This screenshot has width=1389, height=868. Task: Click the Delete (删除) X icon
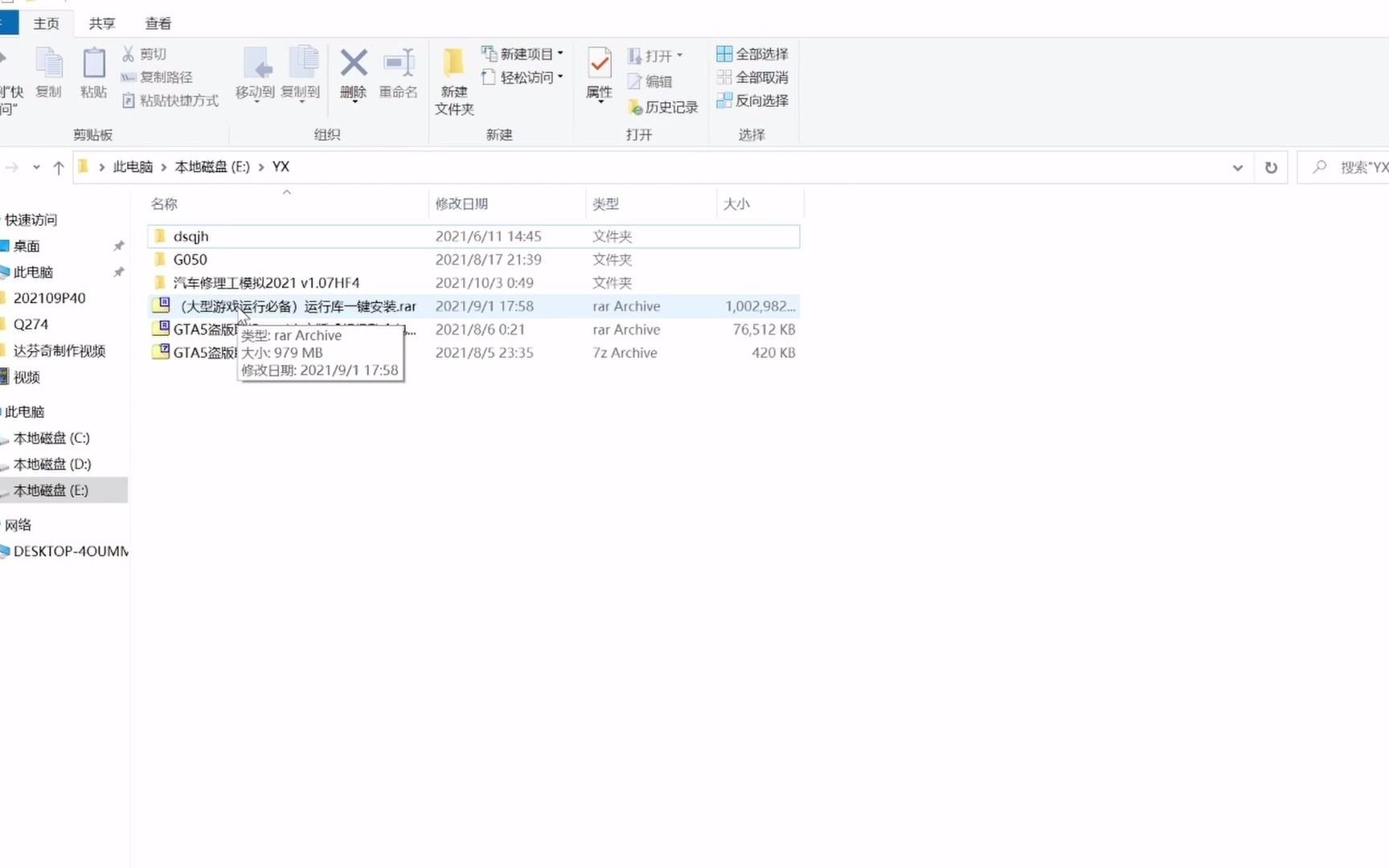[x=354, y=63]
